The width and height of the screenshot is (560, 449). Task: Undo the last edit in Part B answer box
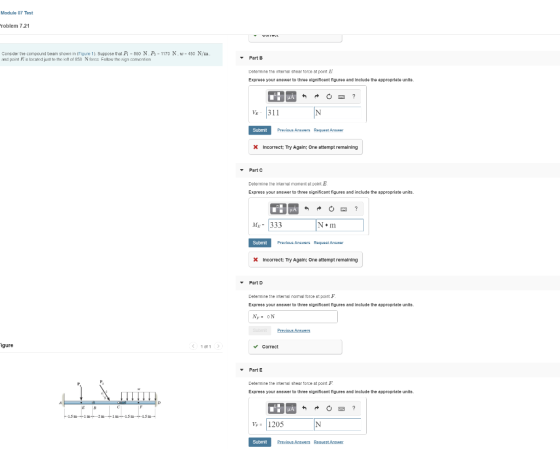(x=304, y=96)
